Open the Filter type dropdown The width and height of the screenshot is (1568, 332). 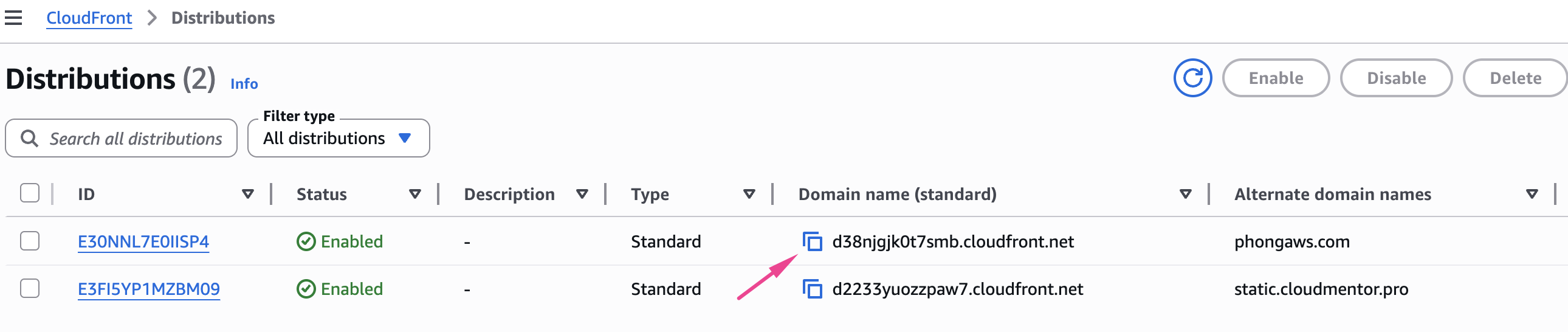(x=339, y=139)
